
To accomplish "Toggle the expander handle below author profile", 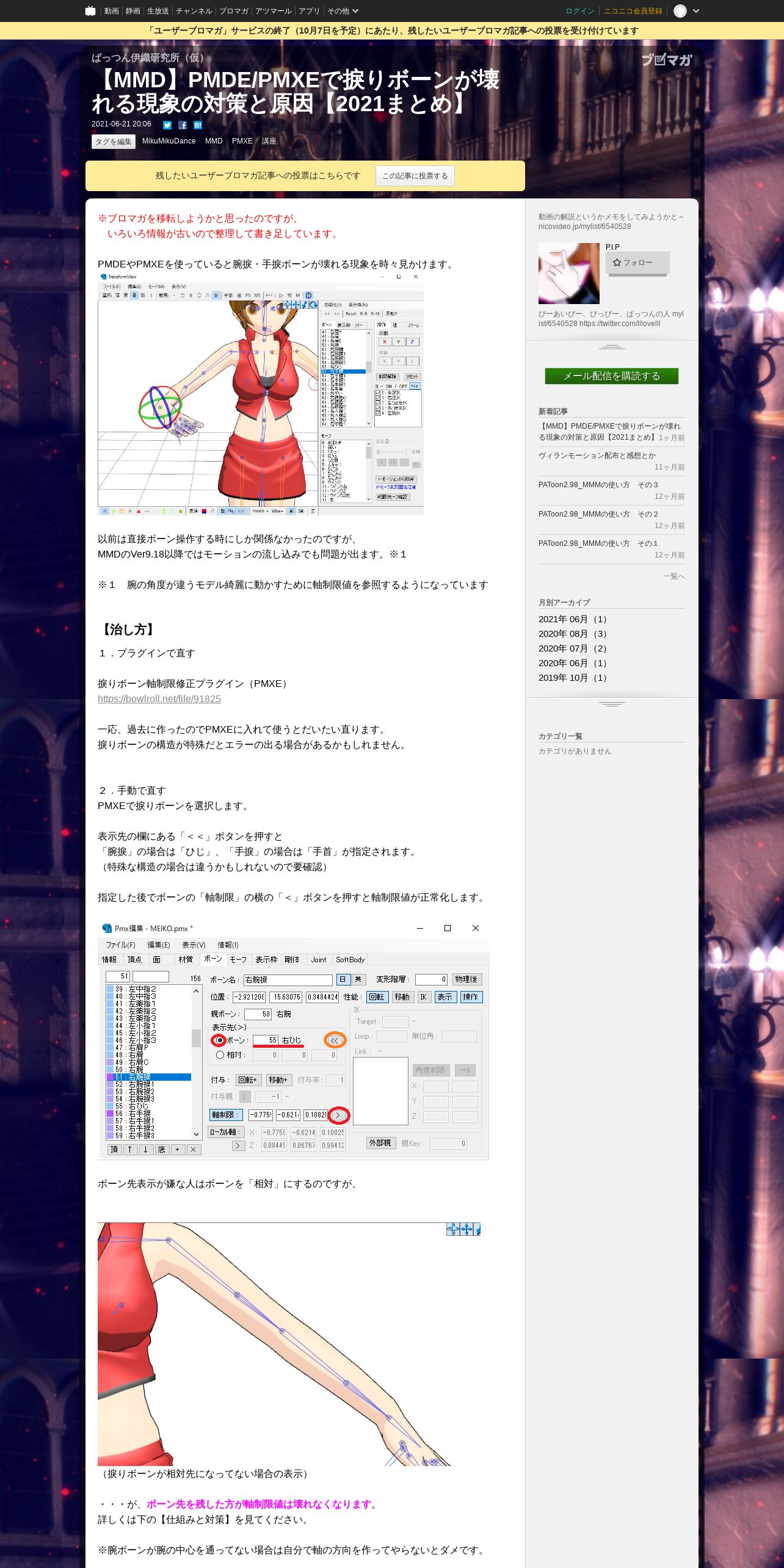I will [x=612, y=347].
